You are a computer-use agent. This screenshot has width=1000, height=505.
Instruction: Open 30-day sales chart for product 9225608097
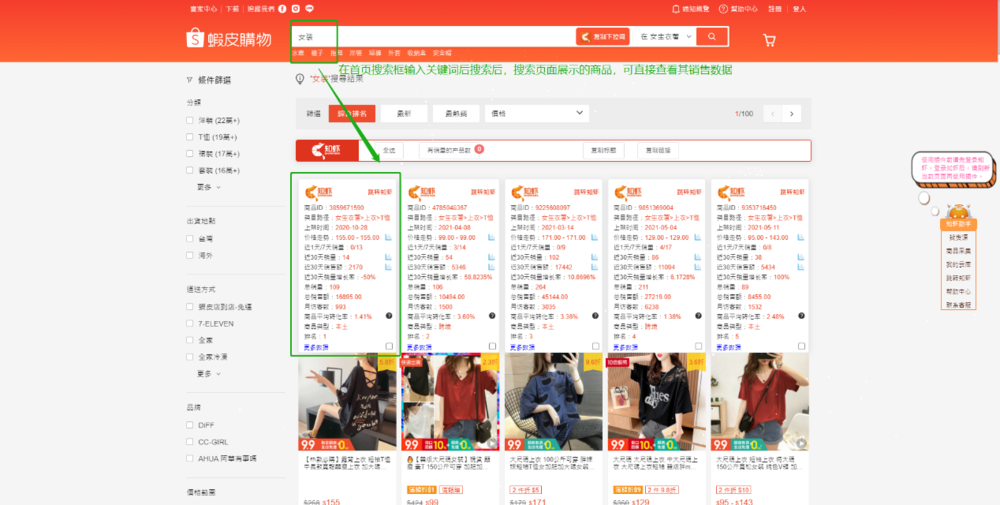(594, 257)
